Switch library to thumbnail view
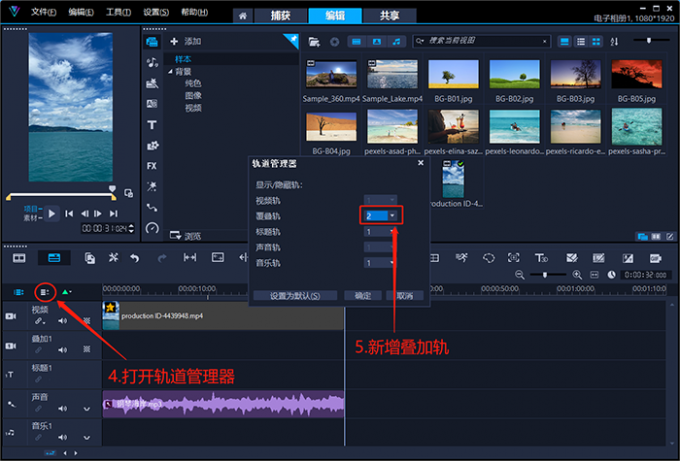This screenshot has height=461, width=680. [596, 42]
